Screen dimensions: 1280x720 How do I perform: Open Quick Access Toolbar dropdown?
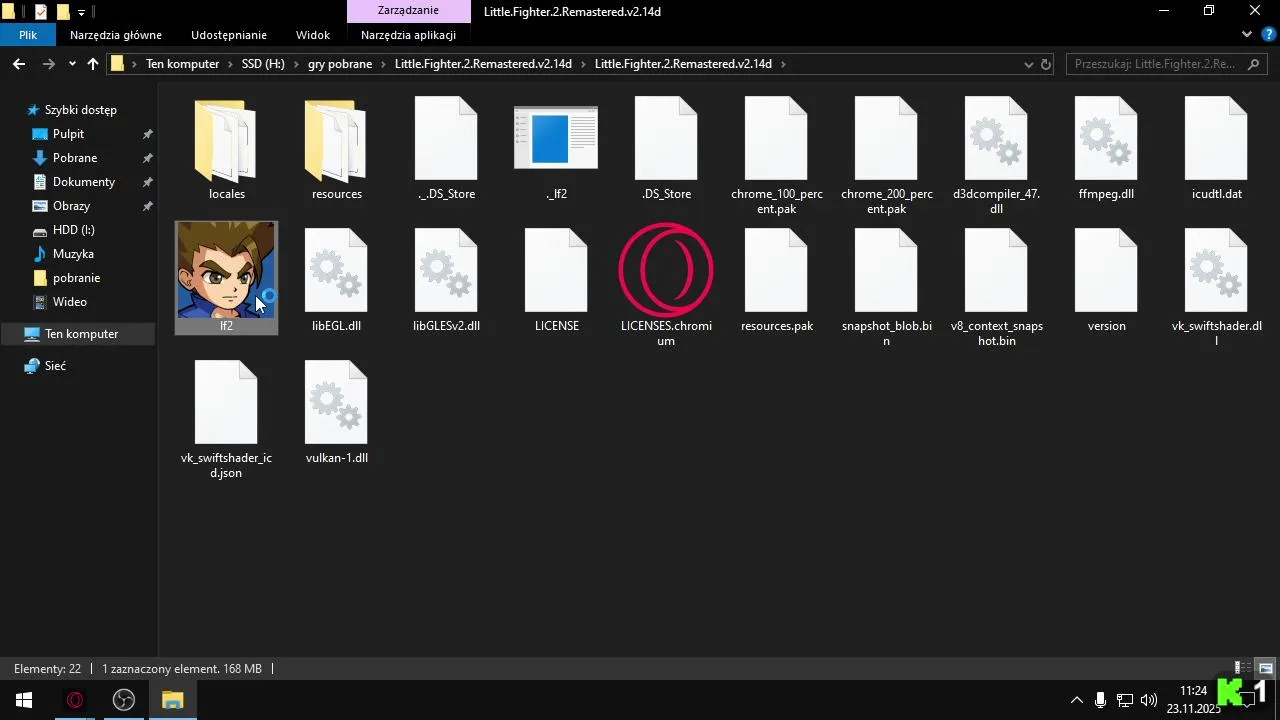click(x=81, y=12)
